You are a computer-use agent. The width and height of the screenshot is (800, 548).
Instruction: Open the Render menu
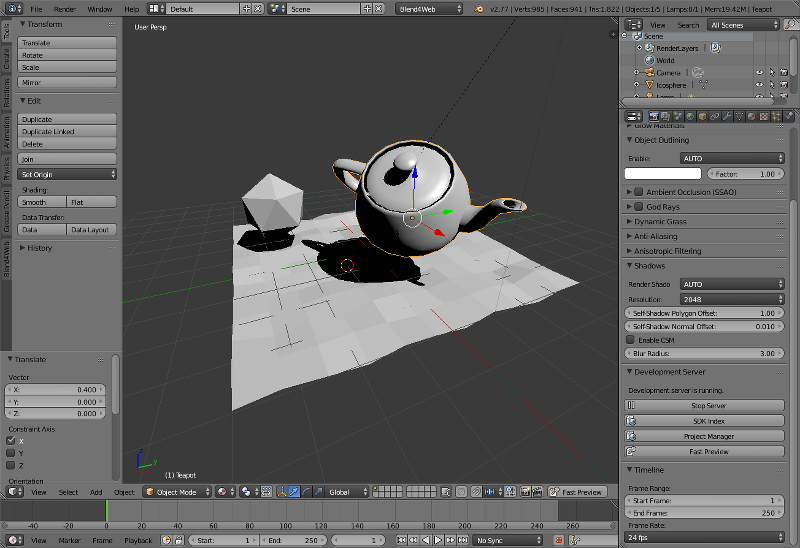click(x=64, y=9)
